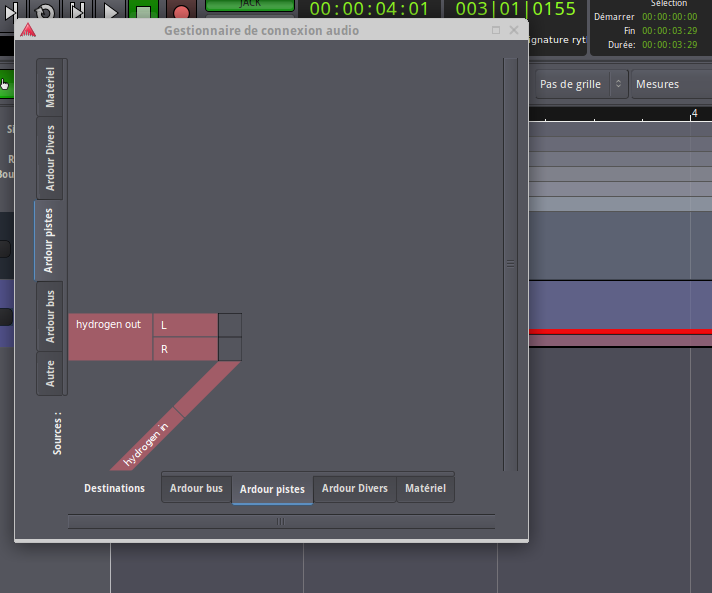The width and height of the screenshot is (712, 593).
Task: Click the Destinations label
Action: click(x=114, y=489)
